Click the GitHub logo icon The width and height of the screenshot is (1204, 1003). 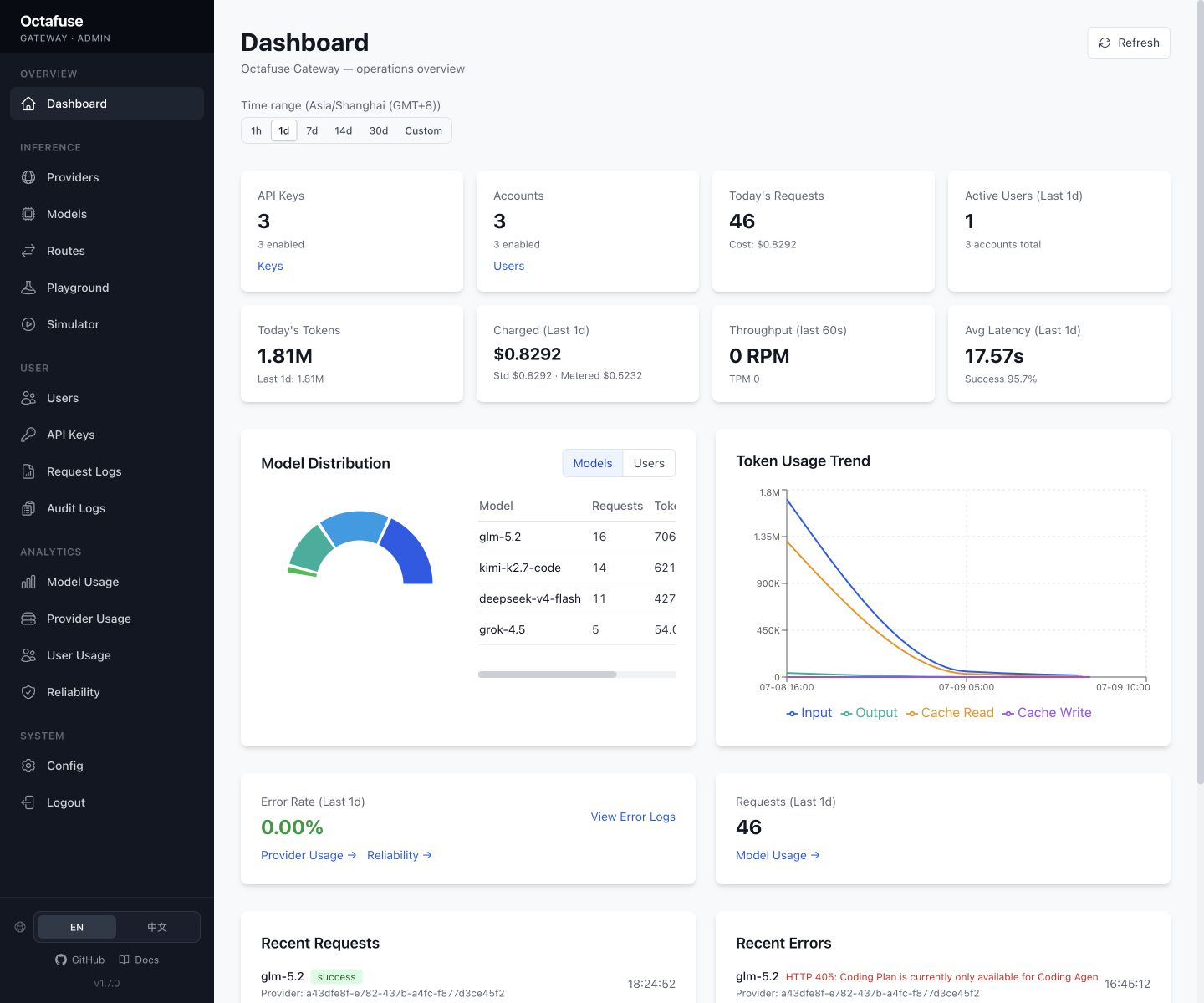(61, 960)
